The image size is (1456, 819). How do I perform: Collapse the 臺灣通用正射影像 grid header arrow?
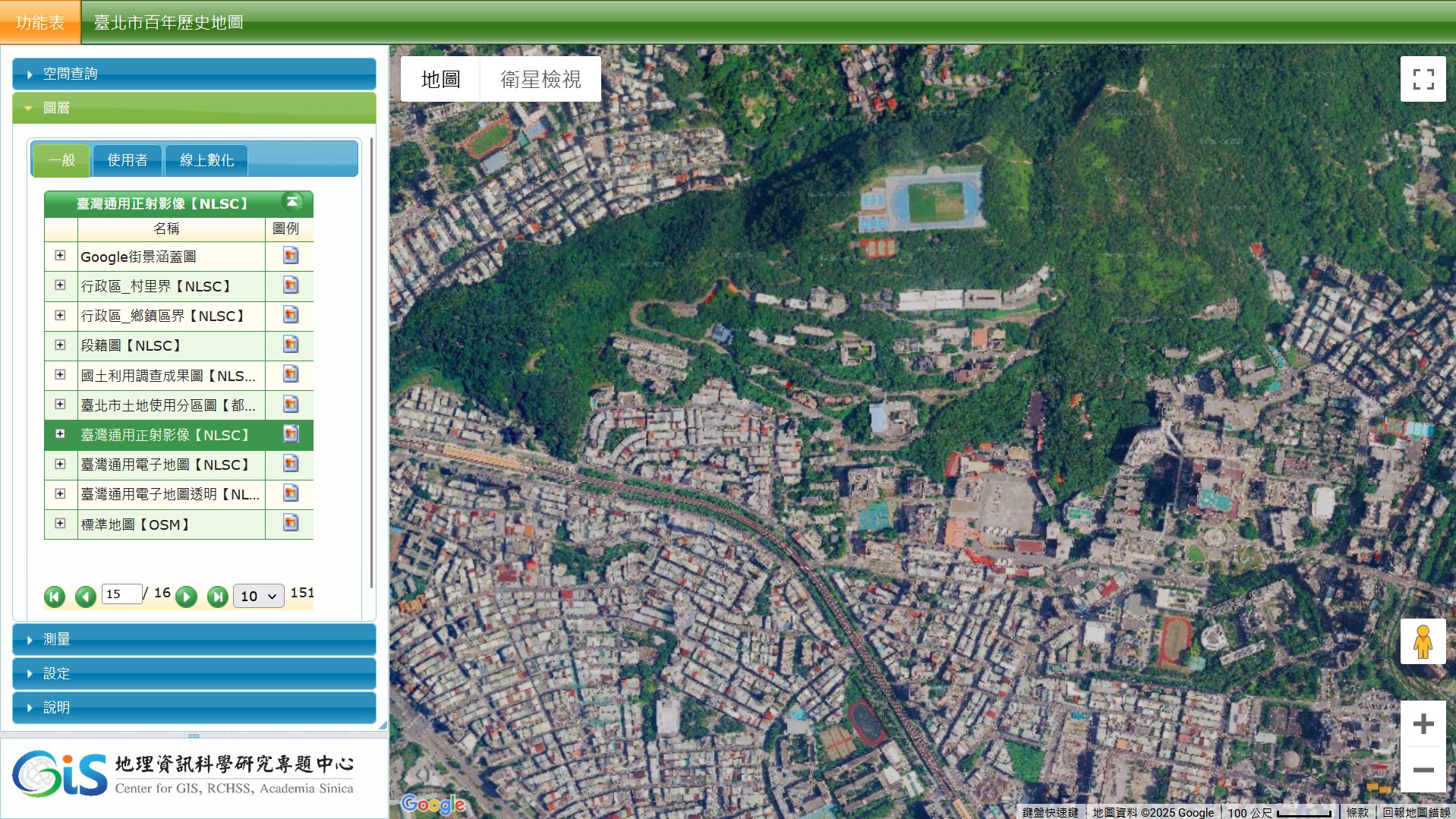[x=292, y=202]
